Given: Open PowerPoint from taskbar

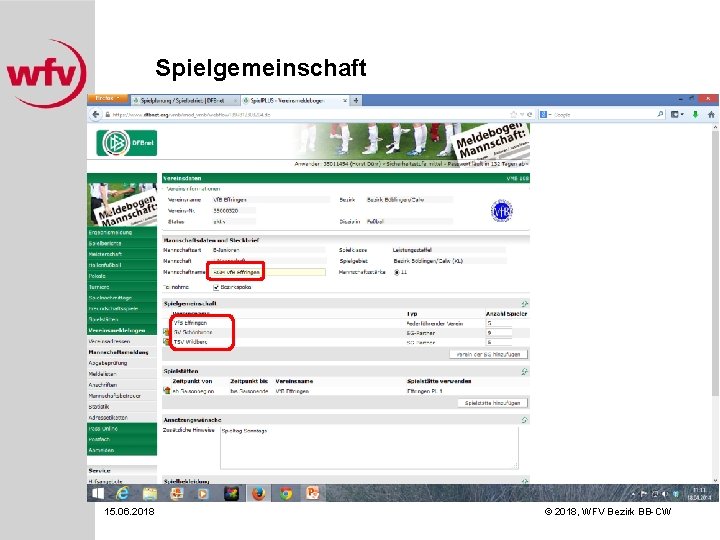Looking at the screenshot, I should coord(313,493).
